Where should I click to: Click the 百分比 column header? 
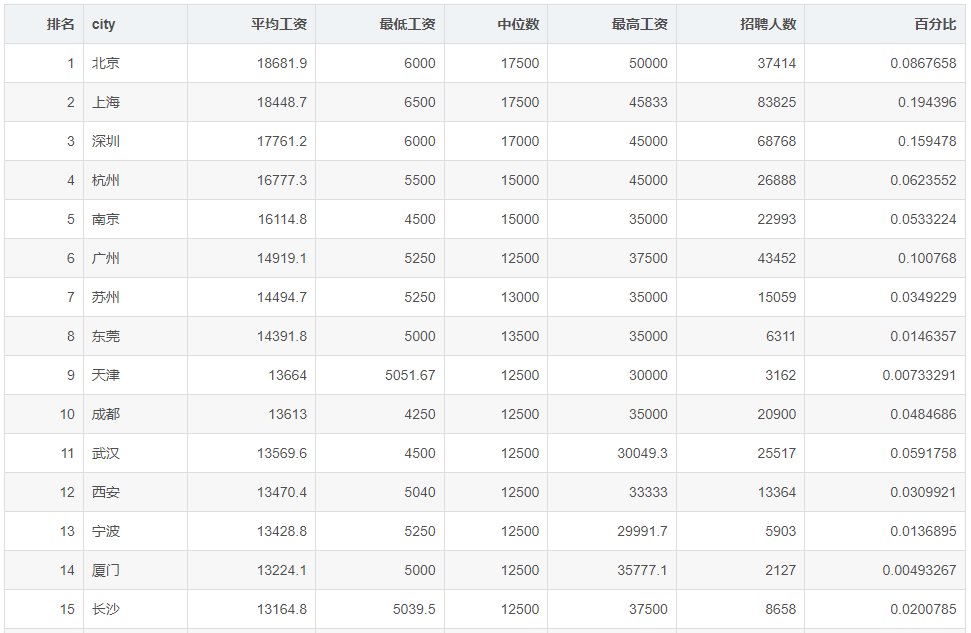click(885, 24)
